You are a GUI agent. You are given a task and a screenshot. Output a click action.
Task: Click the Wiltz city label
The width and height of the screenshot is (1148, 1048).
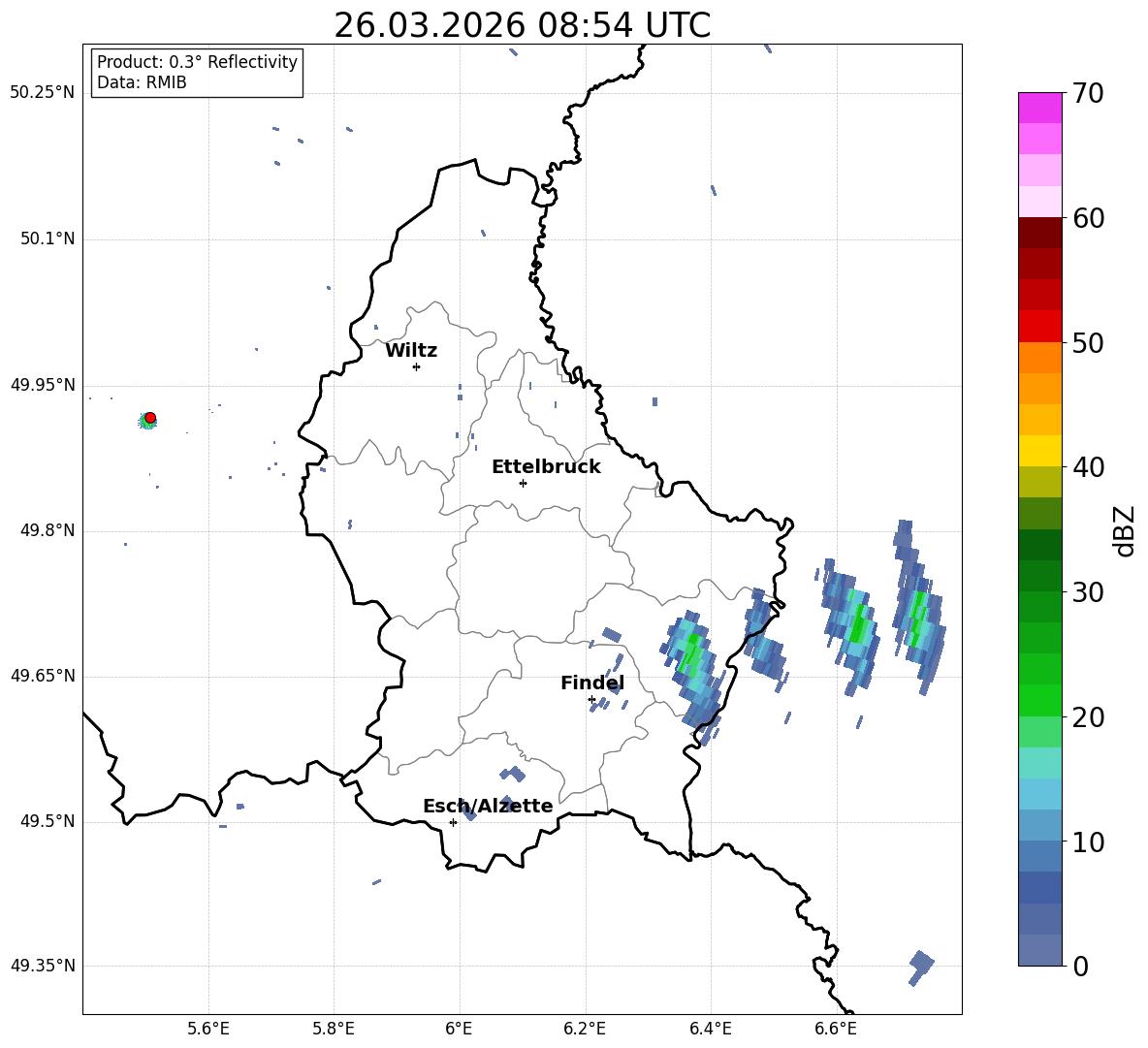(411, 351)
